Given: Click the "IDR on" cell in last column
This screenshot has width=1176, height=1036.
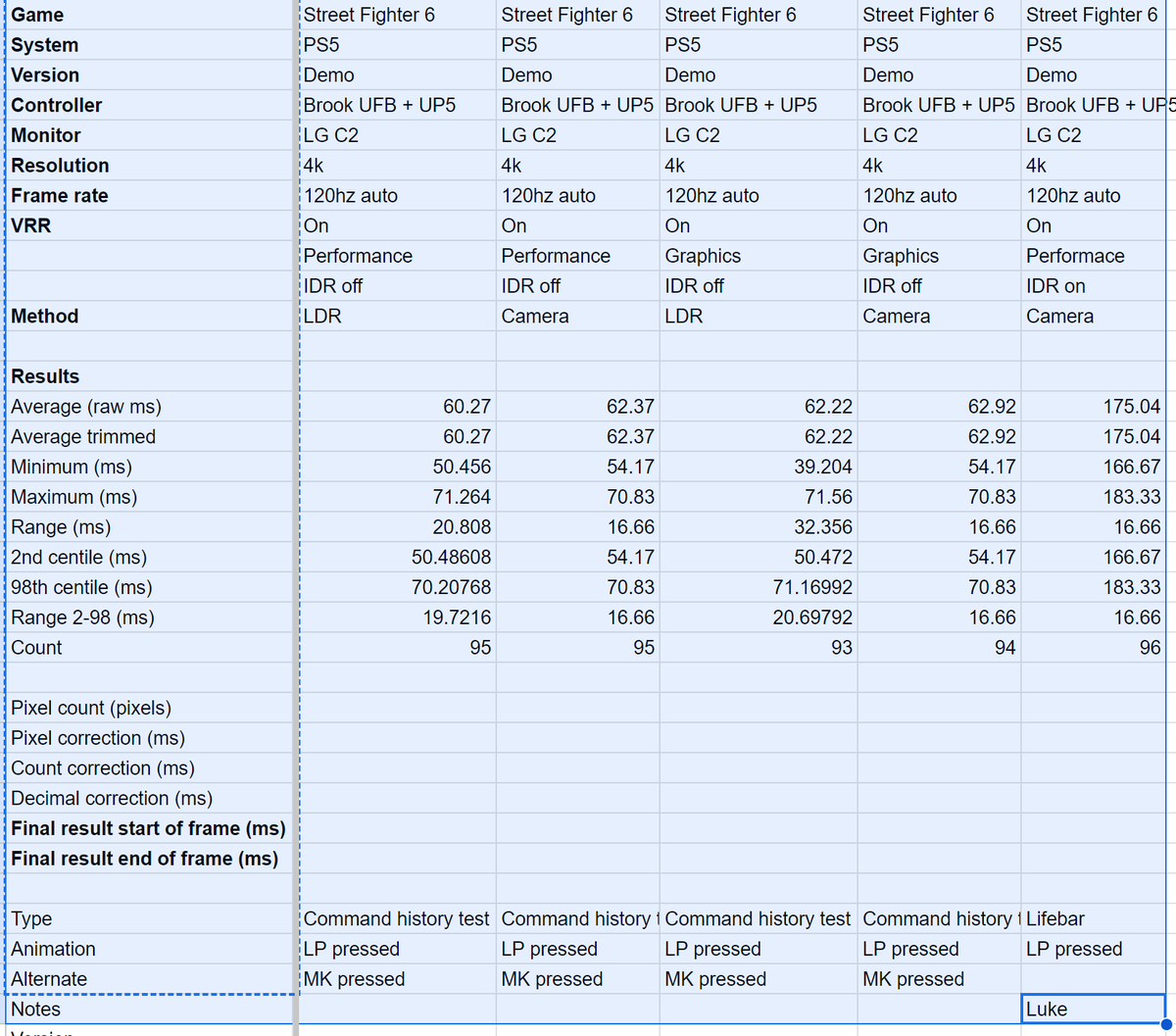Looking at the screenshot, I should coord(1078,285).
